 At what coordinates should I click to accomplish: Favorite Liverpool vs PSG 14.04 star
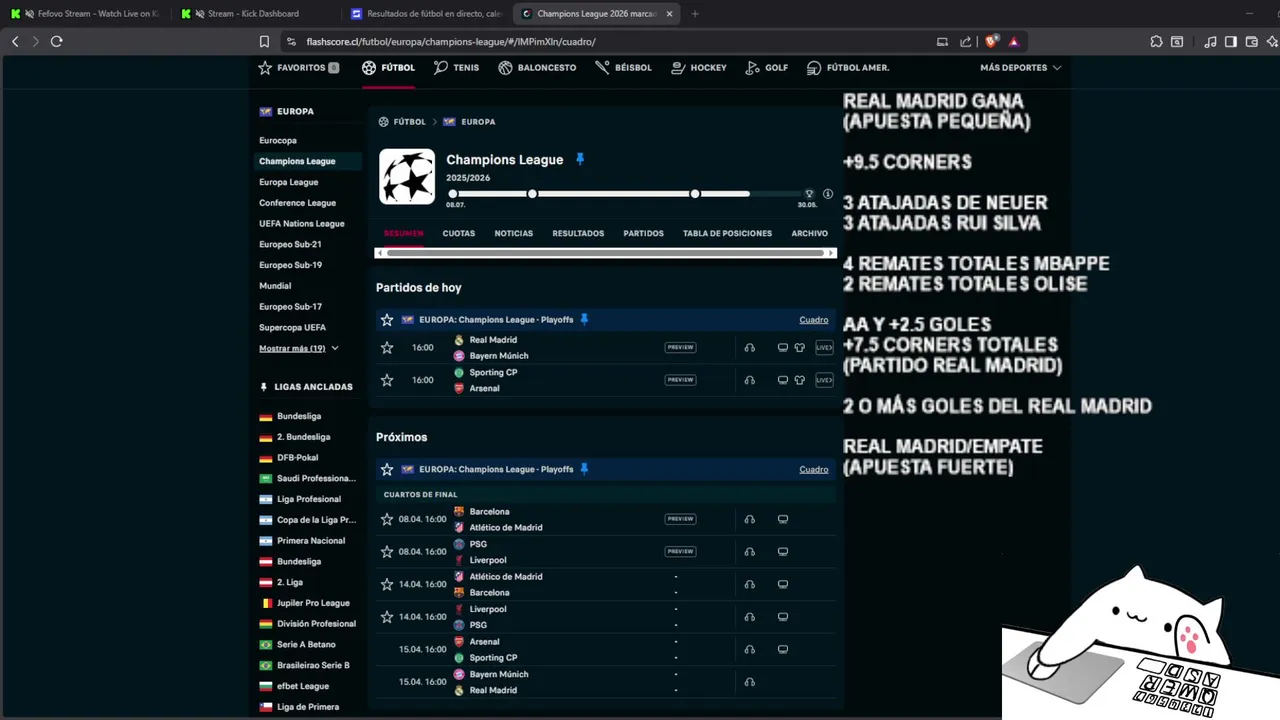tap(387, 617)
